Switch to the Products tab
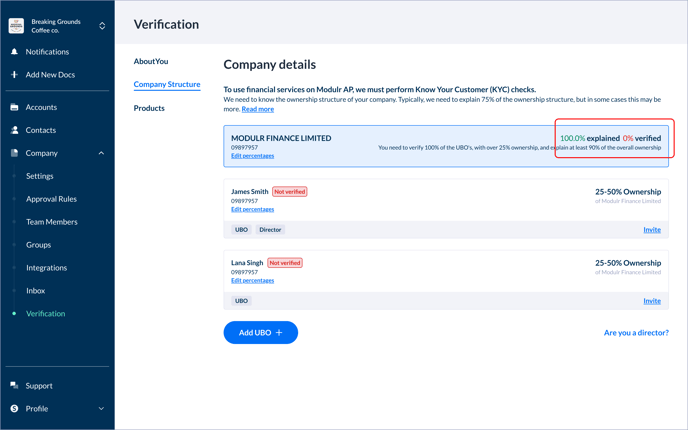This screenshot has width=688, height=430. pos(149,108)
